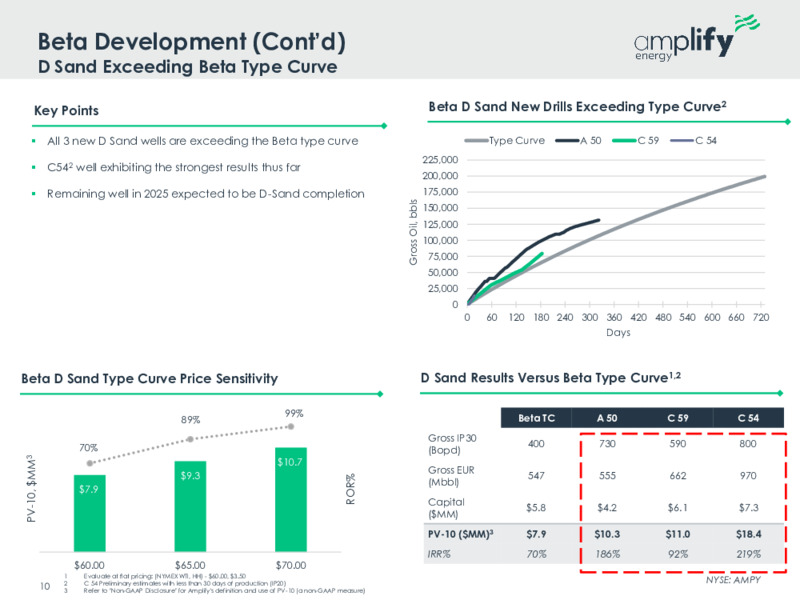Click the end of the green C 59 line
Image resolution: width=800 pixels, height=600 pixels.
coord(541,254)
